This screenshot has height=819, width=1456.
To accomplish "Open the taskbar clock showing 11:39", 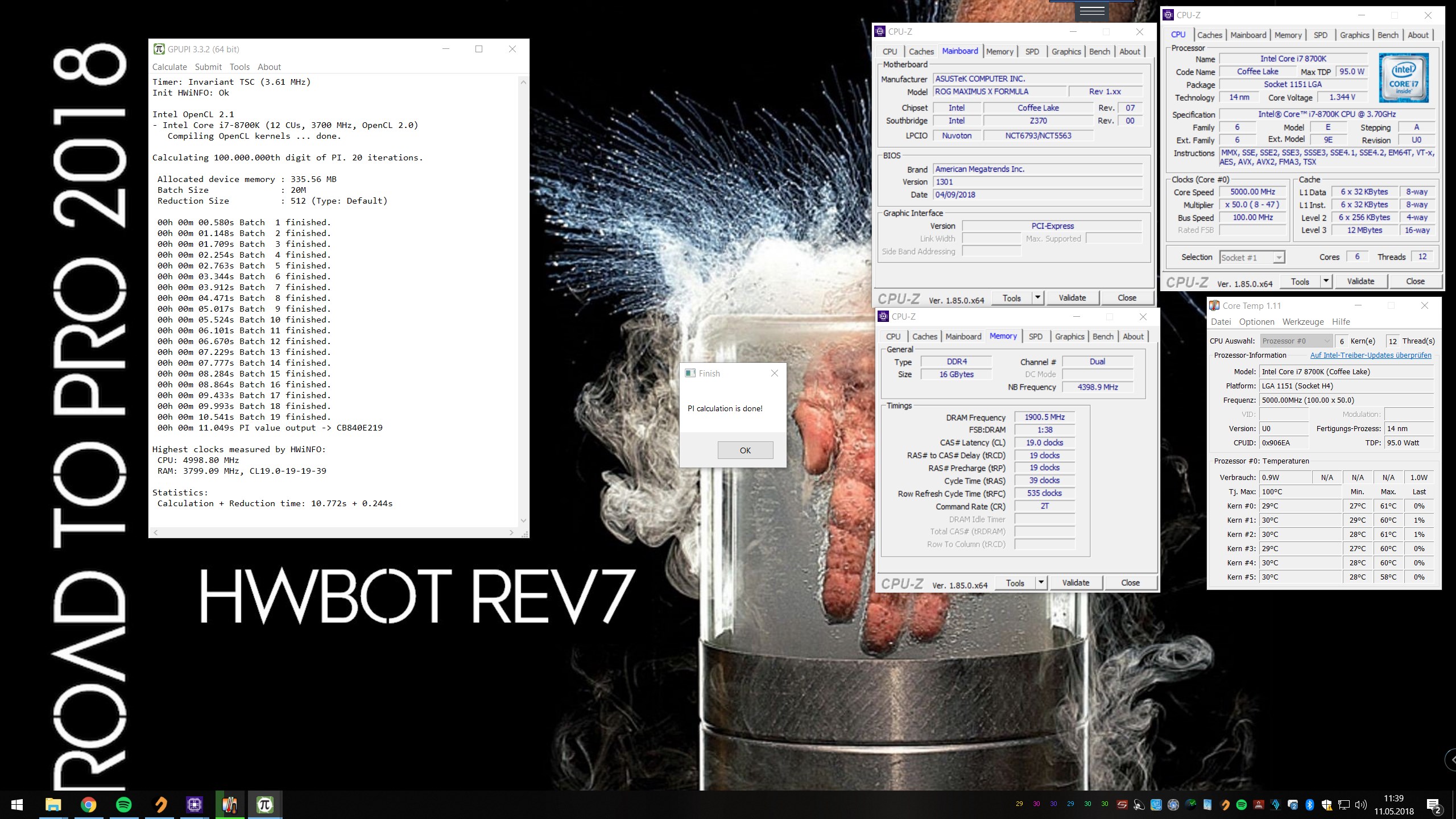I will coord(1394,805).
